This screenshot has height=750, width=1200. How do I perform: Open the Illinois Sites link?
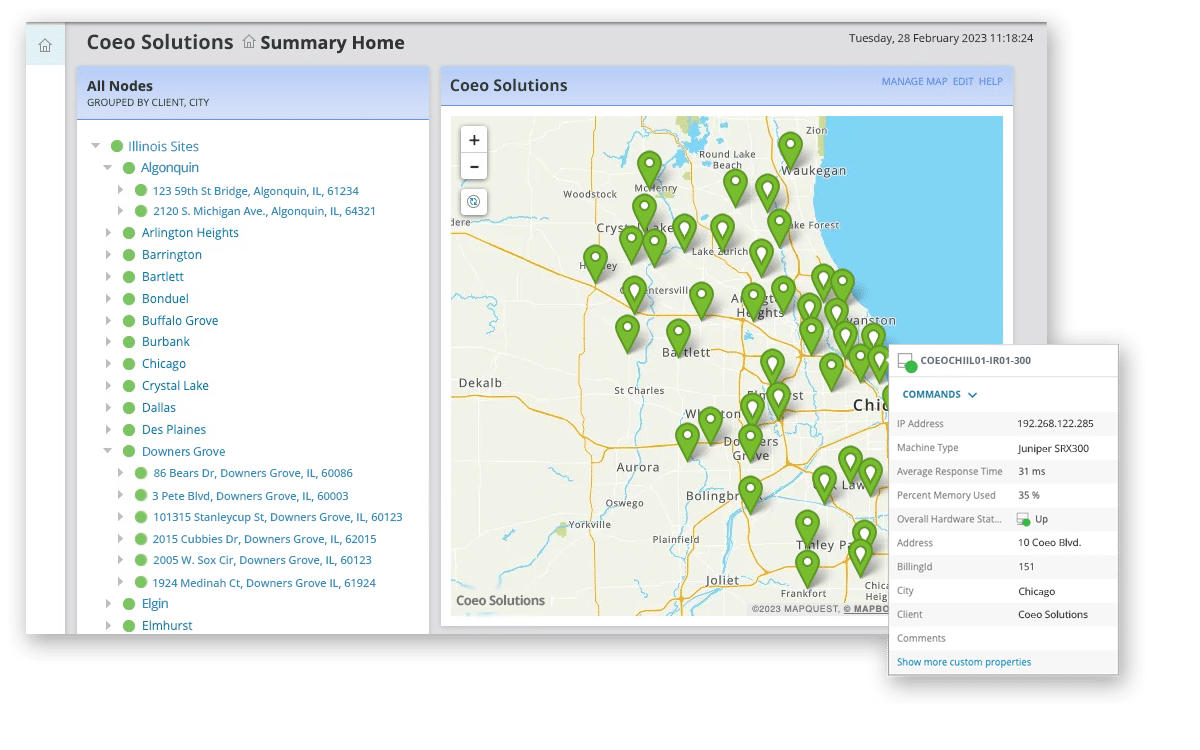tap(163, 146)
